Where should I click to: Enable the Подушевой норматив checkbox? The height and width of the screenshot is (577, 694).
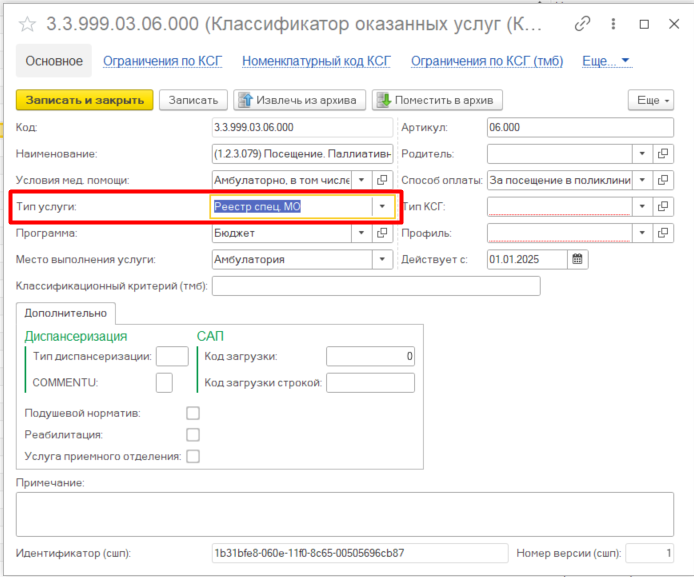click(193, 413)
